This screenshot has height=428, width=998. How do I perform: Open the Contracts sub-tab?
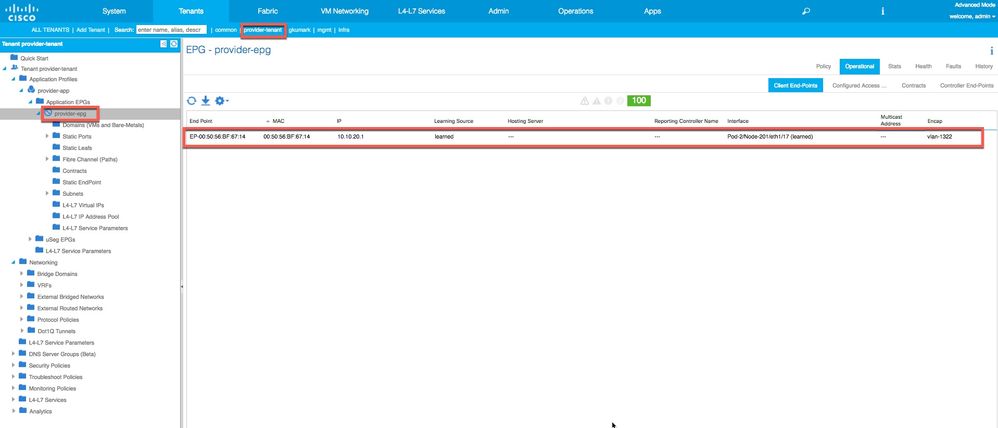point(913,85)
